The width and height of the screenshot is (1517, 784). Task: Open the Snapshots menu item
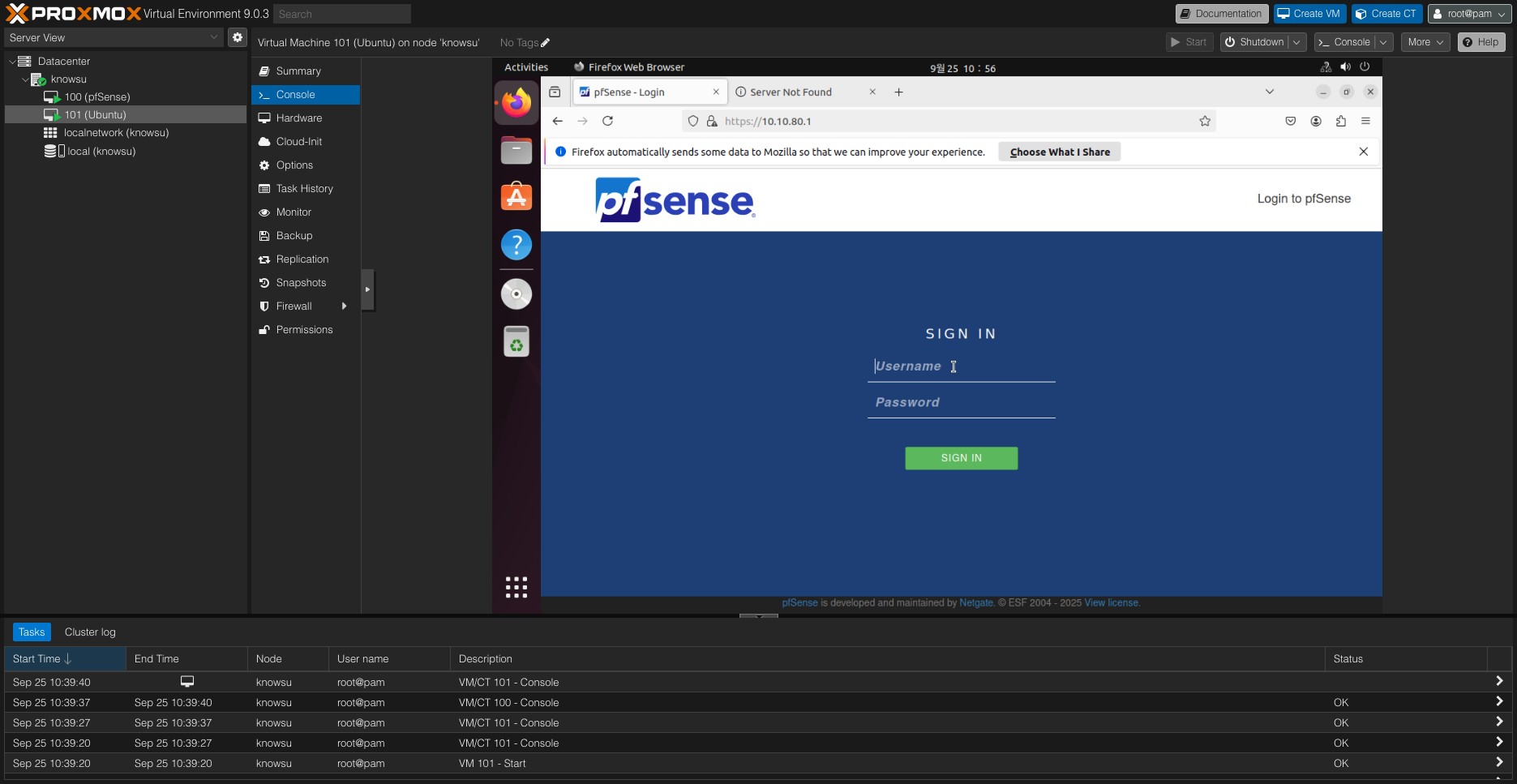(306, 283)
